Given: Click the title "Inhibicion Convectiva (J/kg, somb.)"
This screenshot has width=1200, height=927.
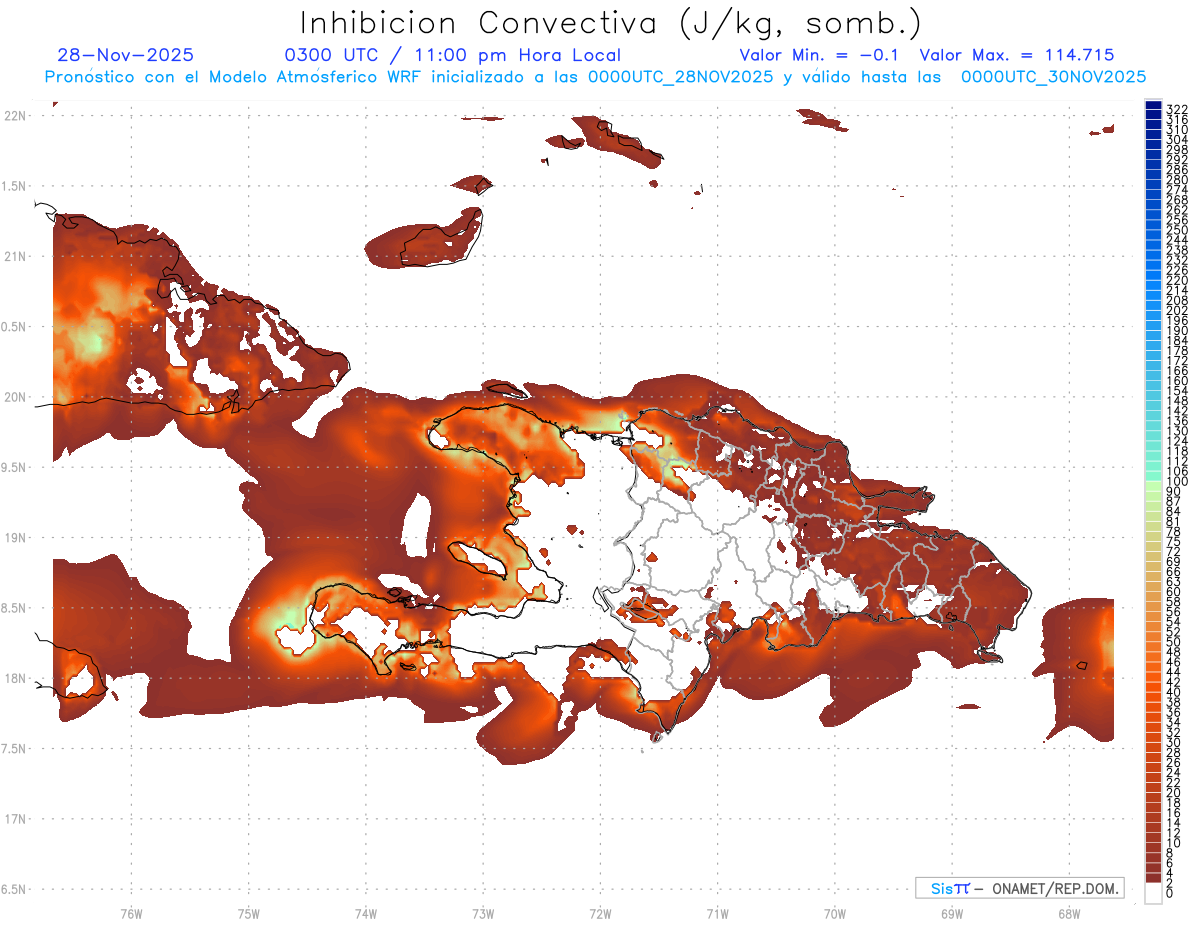Looking at the screenshot, I should pos(611,23).
